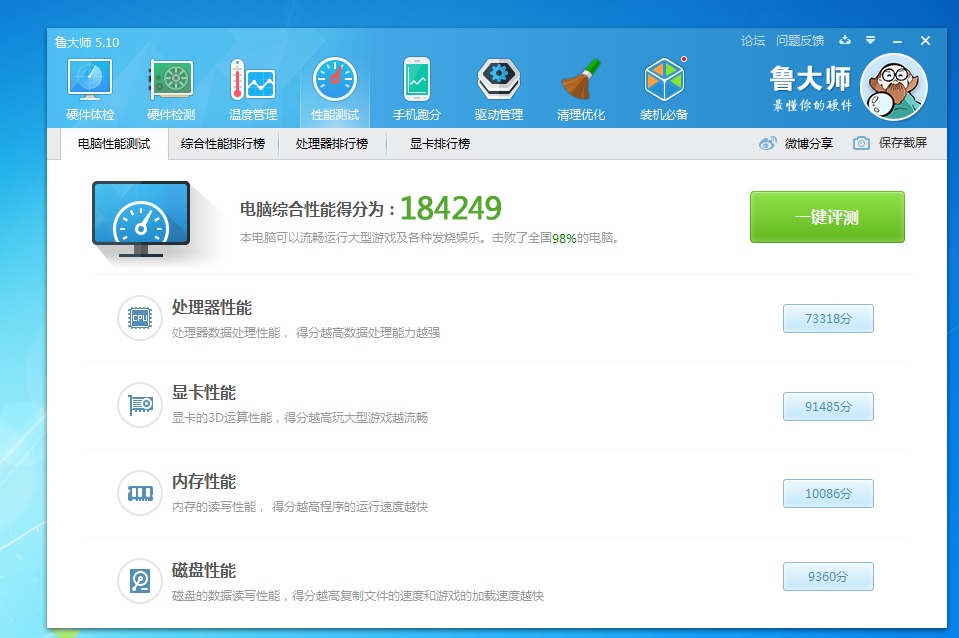959x638 pixels.
Task: Open the 清理优化 cleanup optimization section
Action: click(581, 89)
